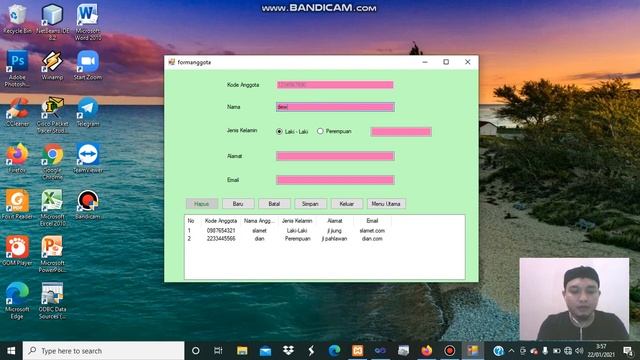Open the Bandicam desktop shortcut

coord(87,205)
